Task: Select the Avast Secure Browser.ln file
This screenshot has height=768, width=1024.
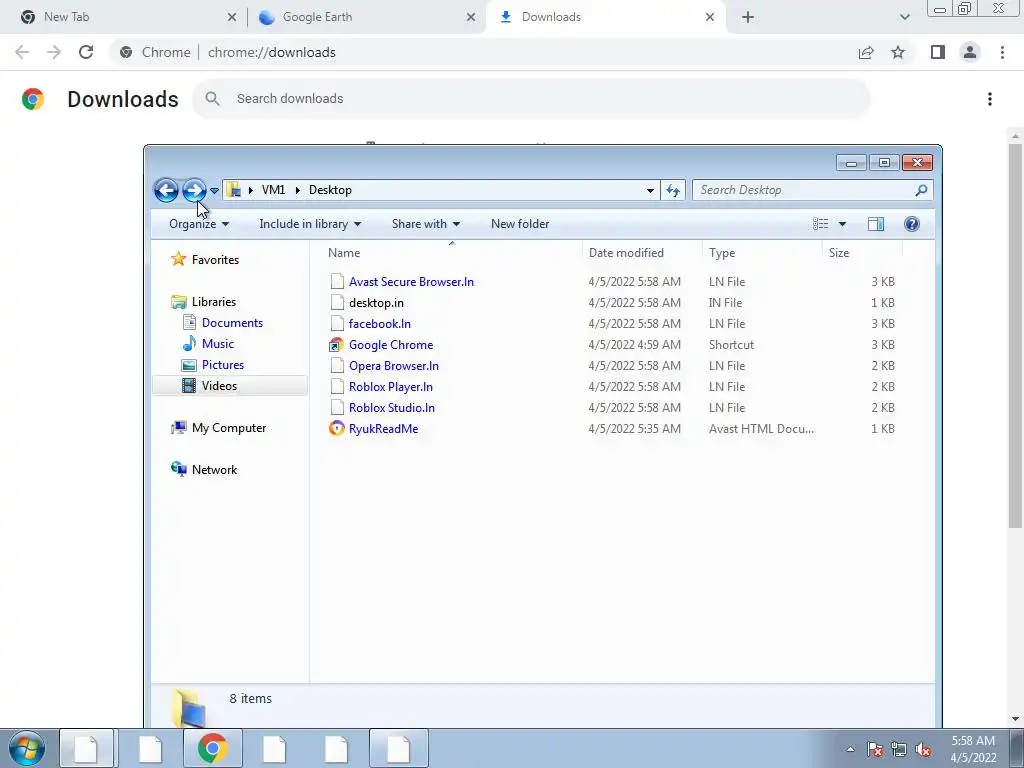Action: (411, 282)
